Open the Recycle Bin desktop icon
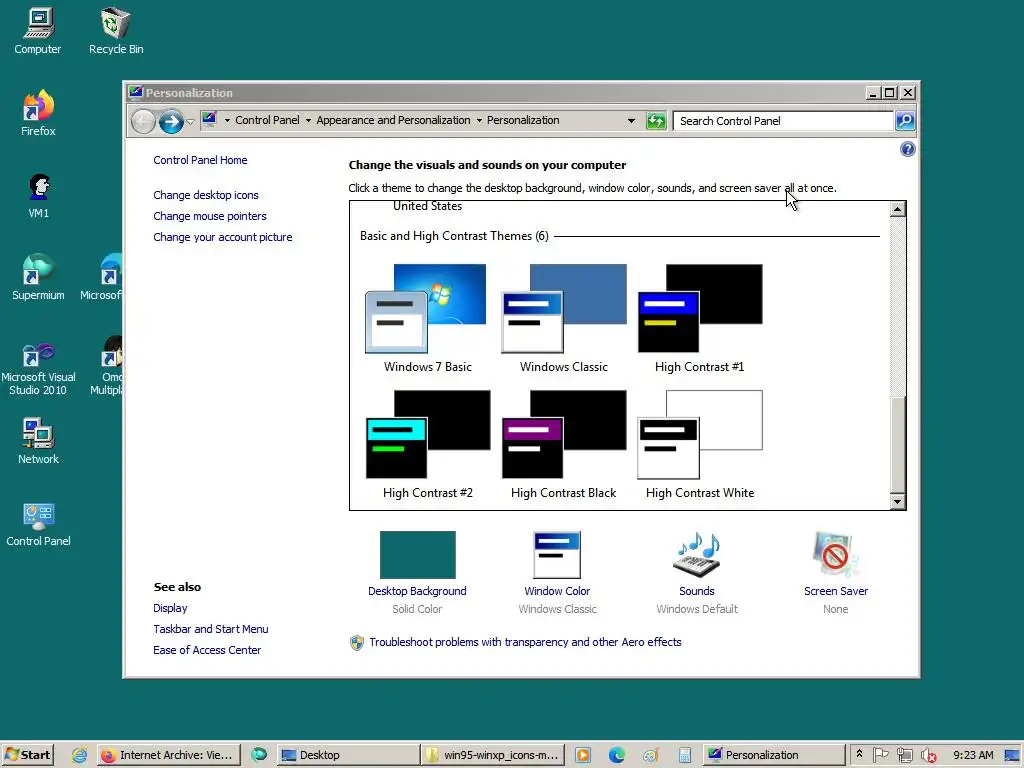1024x768 pixels. click(x=116, y=31)
